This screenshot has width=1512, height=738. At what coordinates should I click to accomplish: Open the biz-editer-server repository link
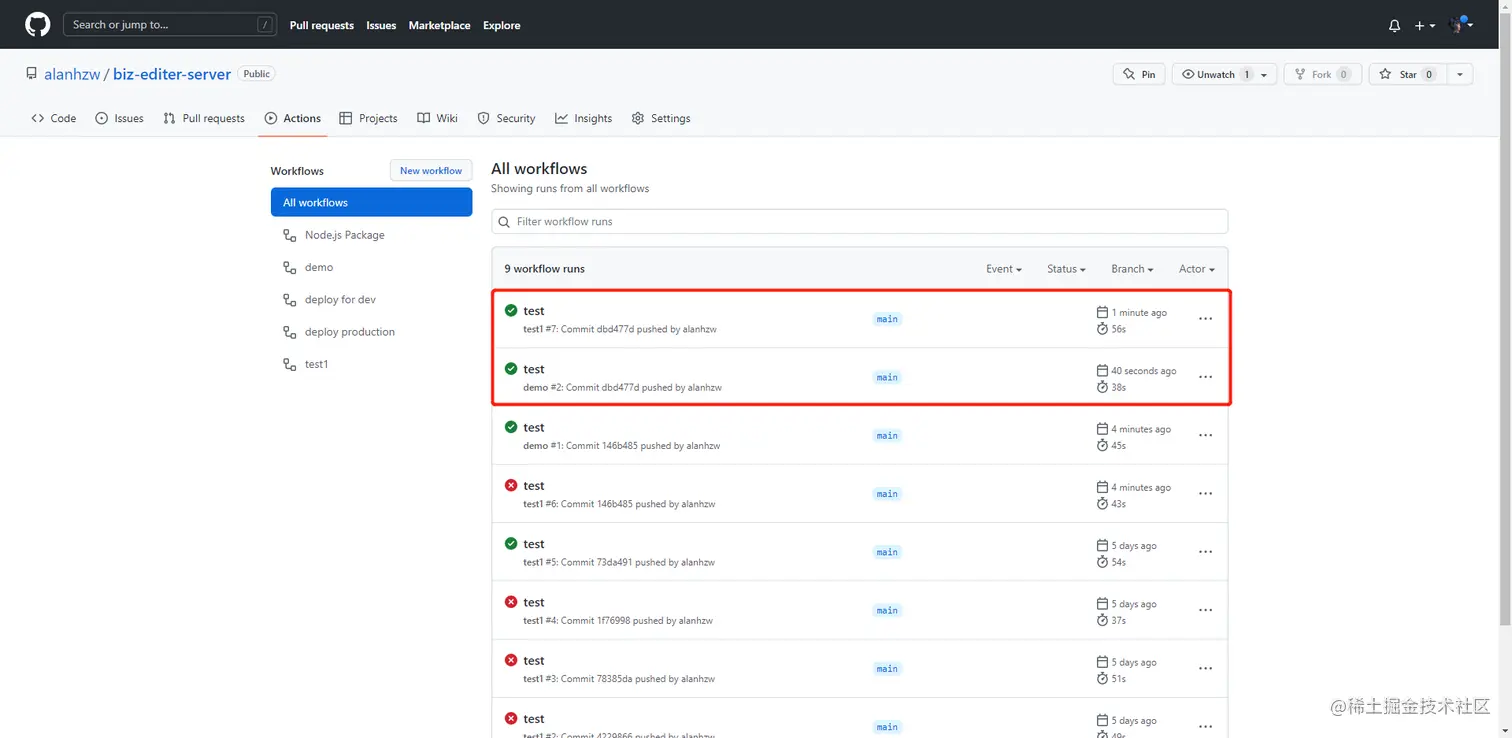(x=172, y=74)
